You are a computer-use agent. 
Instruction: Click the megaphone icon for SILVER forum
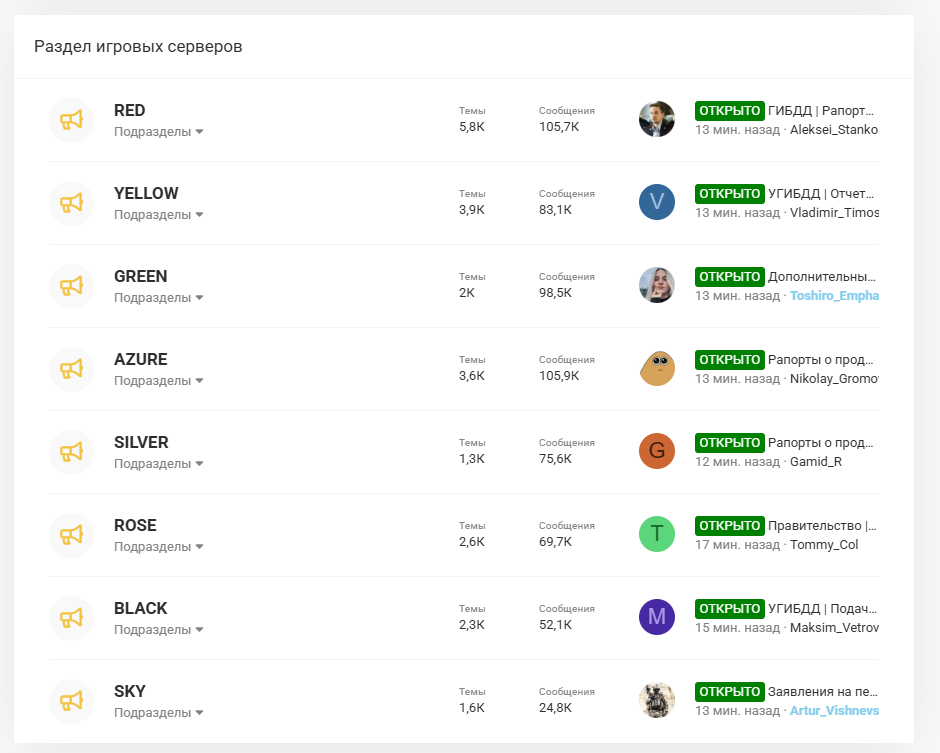coord(71,452)
